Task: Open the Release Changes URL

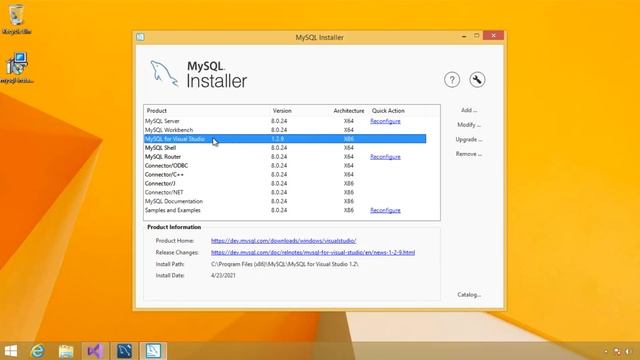Action: (x=313, y=253)
